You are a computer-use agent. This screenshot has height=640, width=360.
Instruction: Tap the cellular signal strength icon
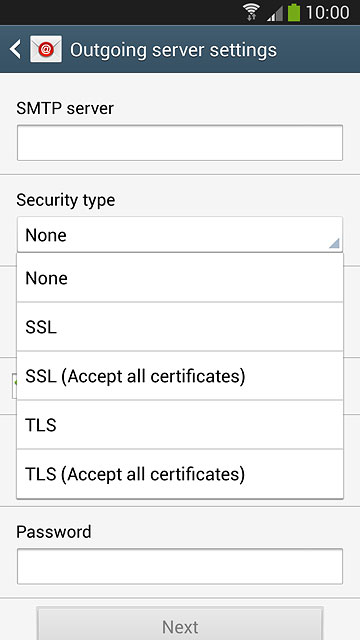[275, 13]
